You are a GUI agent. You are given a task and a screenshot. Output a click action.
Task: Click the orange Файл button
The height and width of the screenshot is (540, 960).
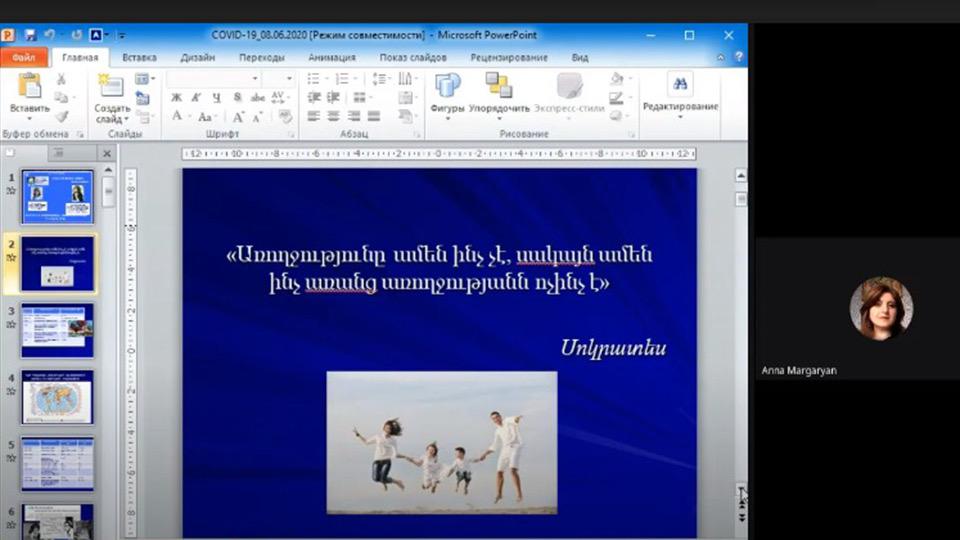tap(24, 57)
